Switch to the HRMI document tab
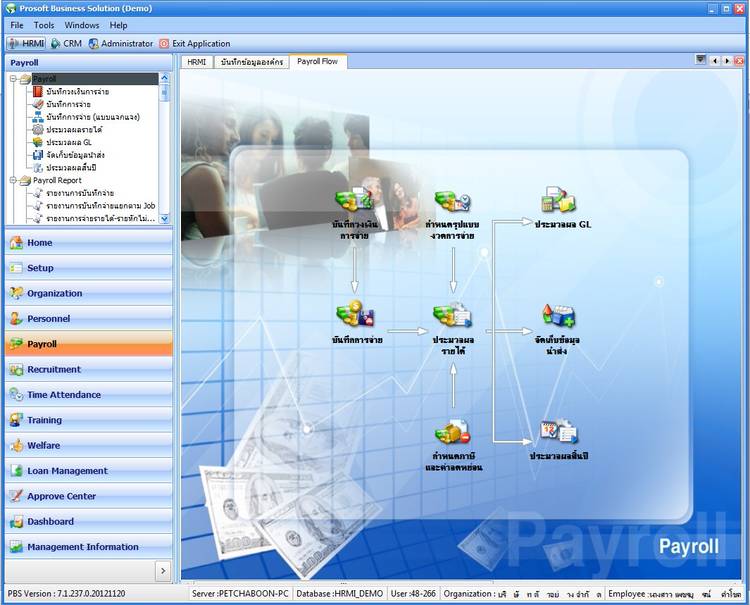Screen dimensions: 750x605 pos(197,62)
